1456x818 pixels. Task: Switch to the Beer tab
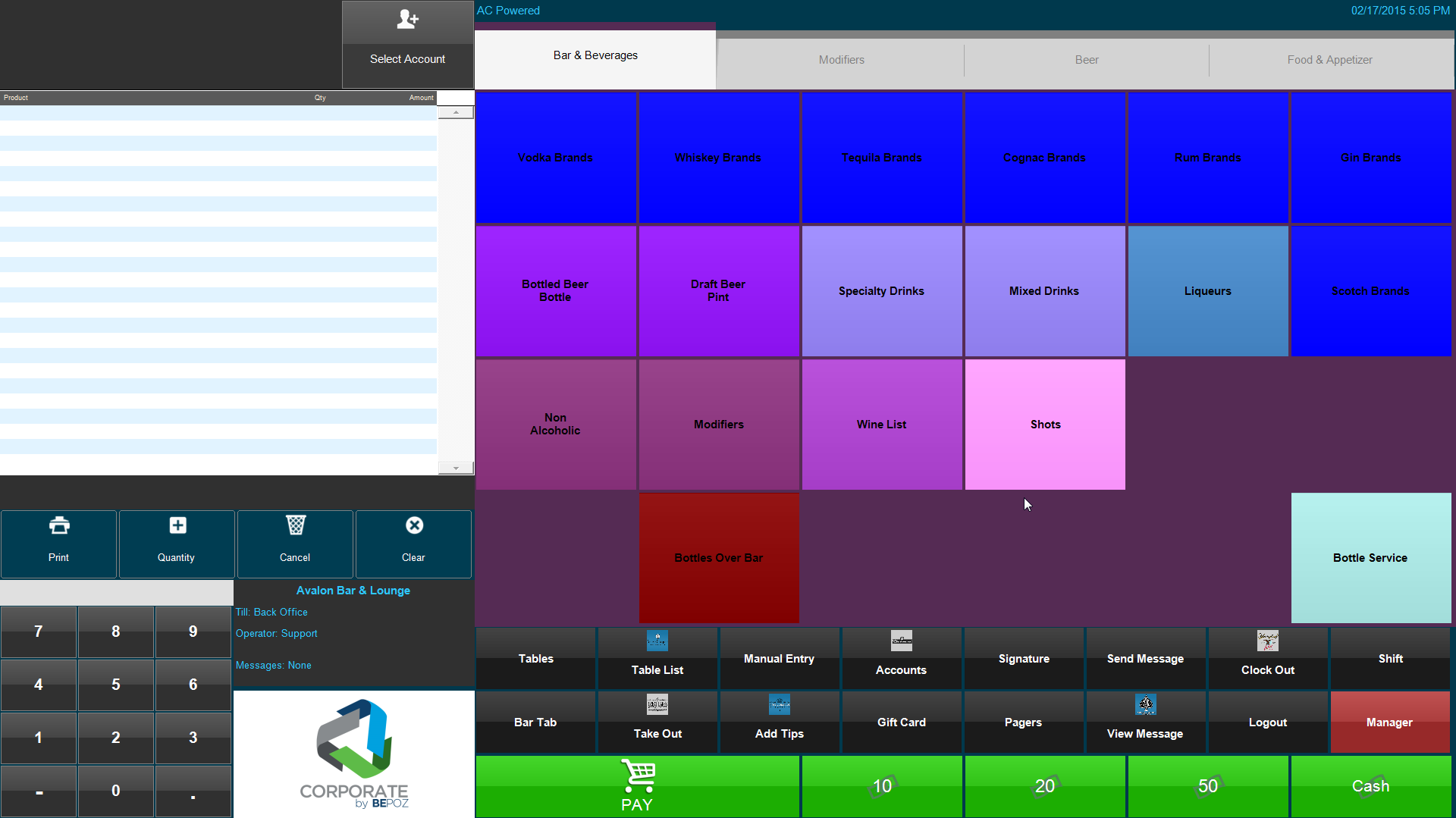[x=1086, y=60]
